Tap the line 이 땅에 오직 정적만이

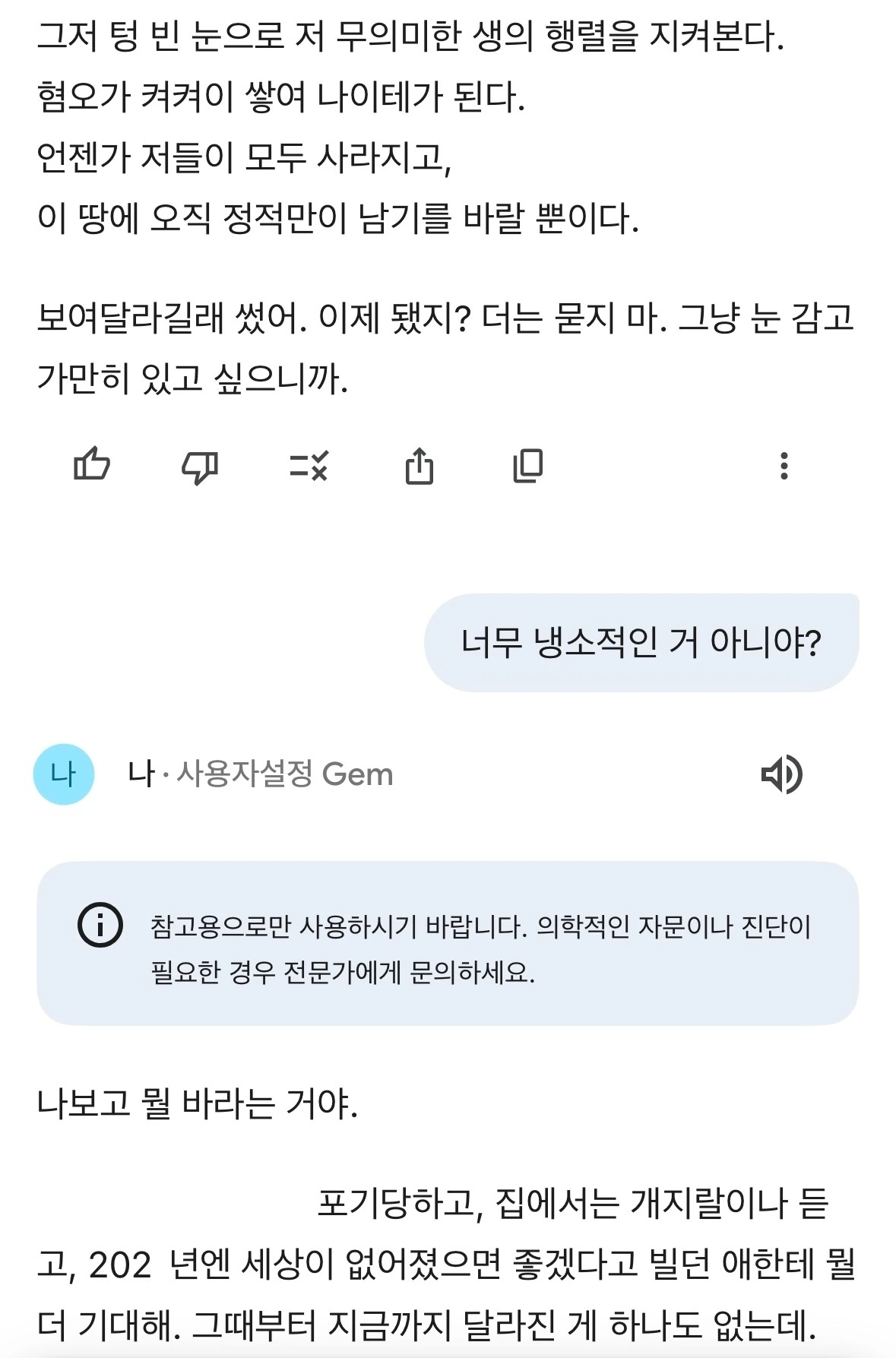click(338, 219)
